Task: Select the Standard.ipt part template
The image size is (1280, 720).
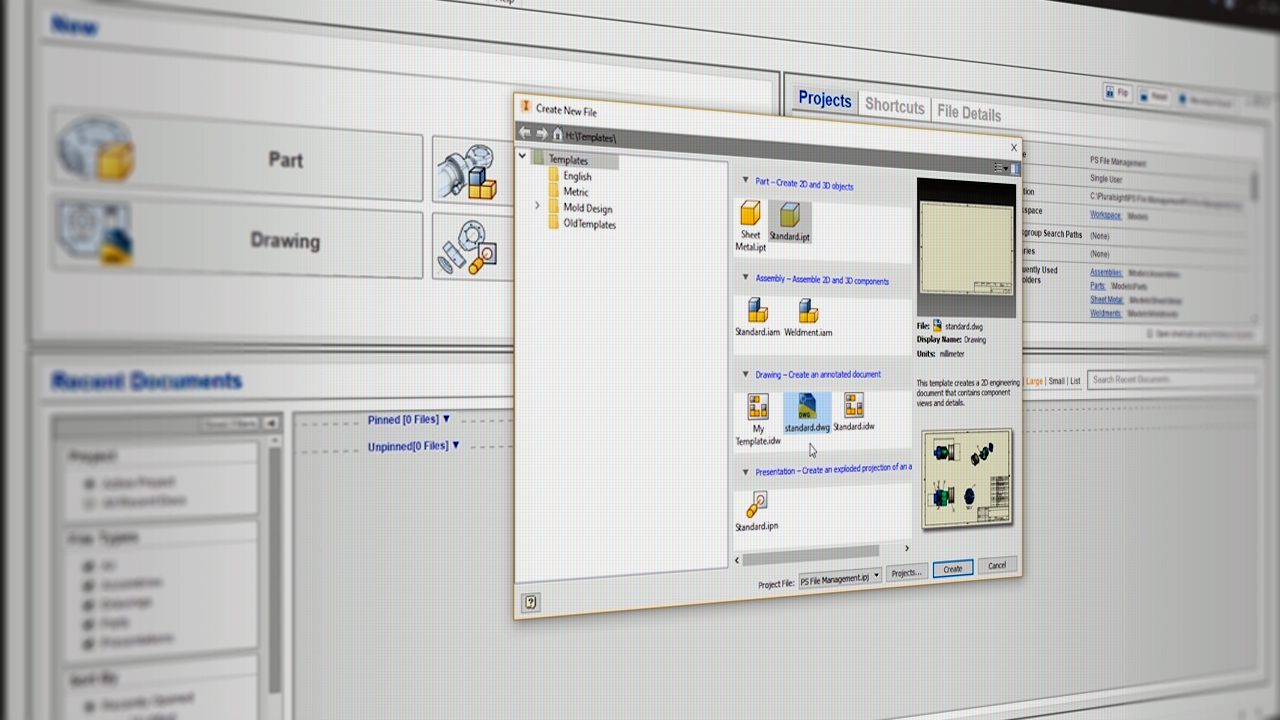Action: (x=789, y=222)
